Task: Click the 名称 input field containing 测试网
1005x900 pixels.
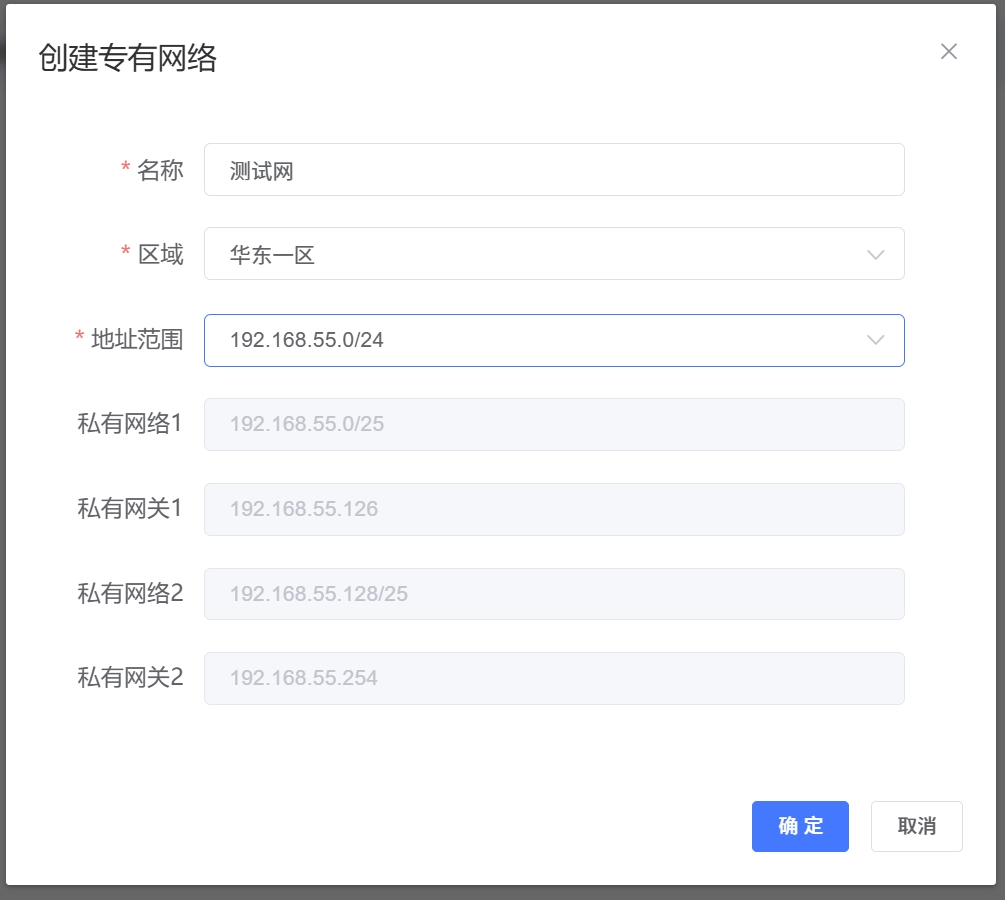Action: click(553, 170)
